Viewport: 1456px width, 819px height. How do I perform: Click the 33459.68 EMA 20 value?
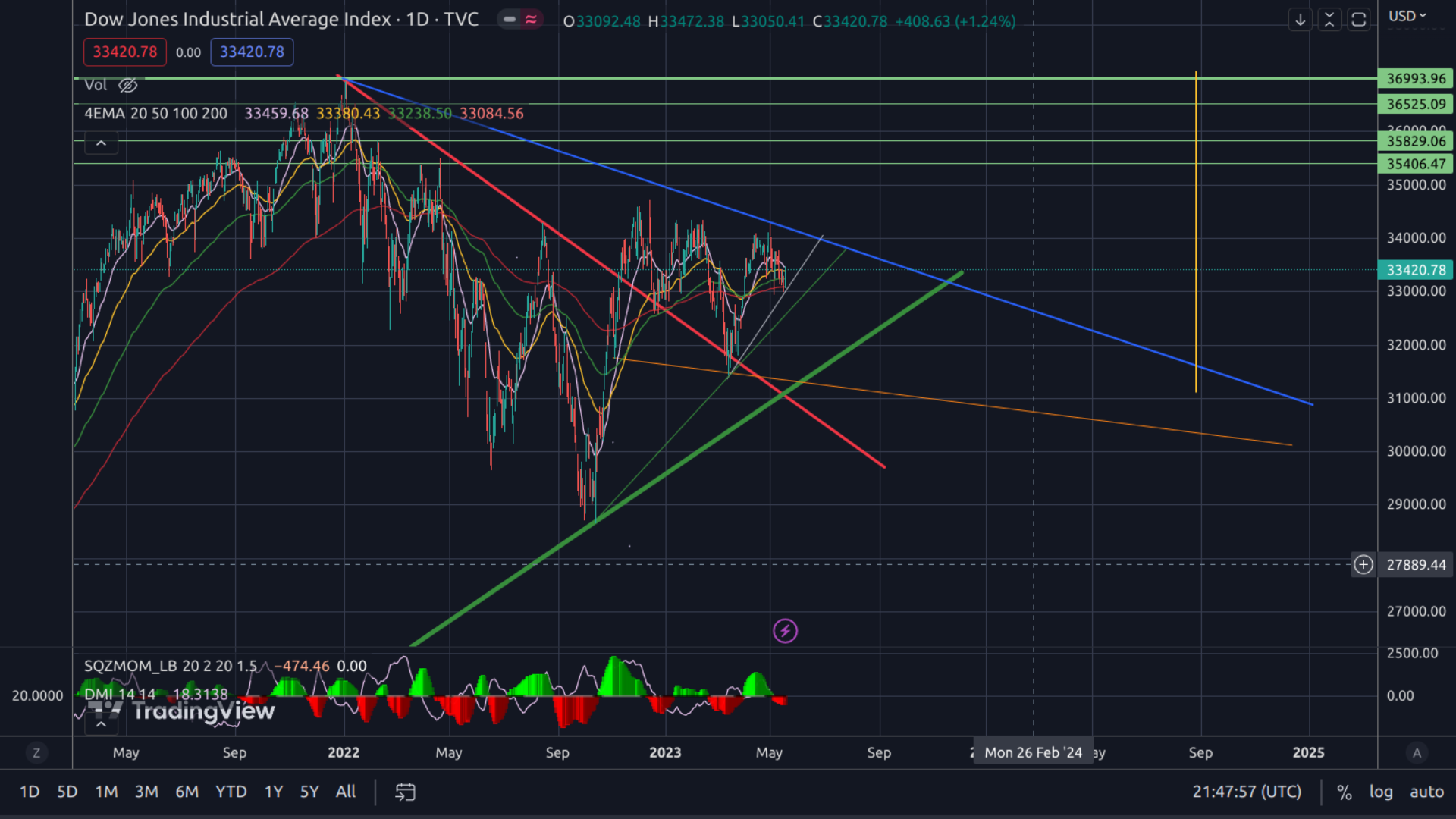[276, 114]
